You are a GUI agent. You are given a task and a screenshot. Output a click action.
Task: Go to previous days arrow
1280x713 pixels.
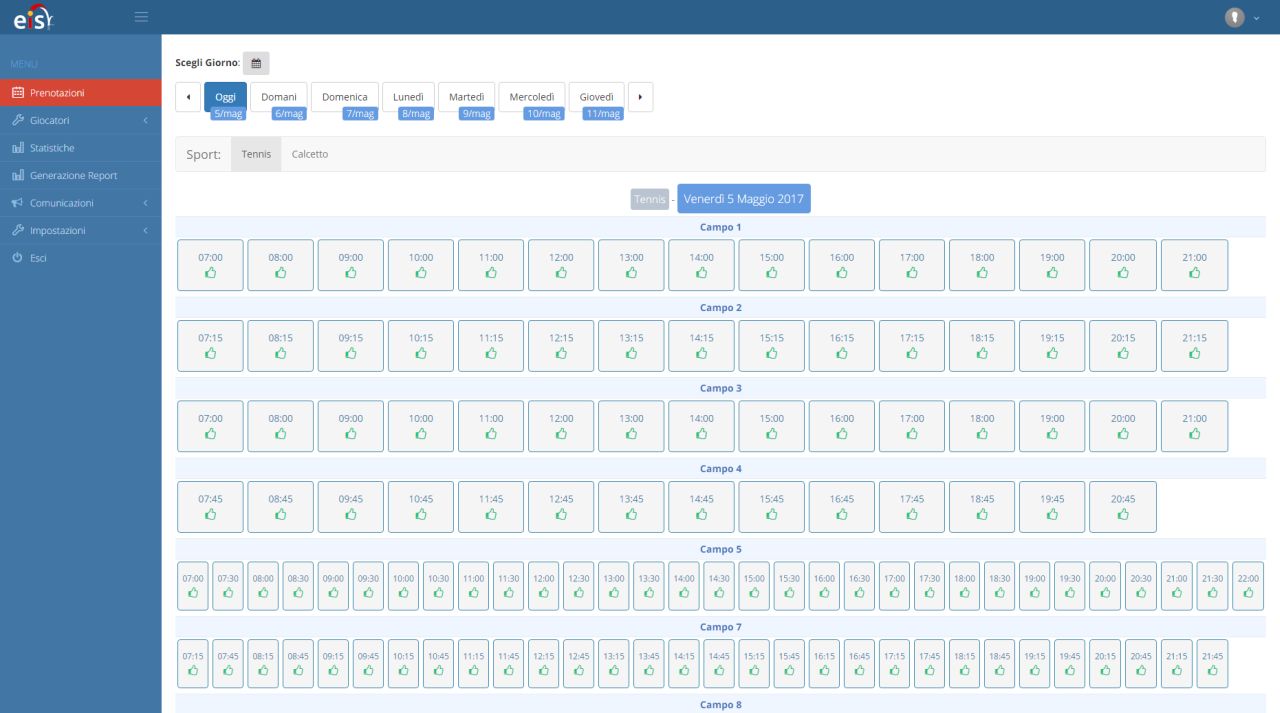pos(188,97)
